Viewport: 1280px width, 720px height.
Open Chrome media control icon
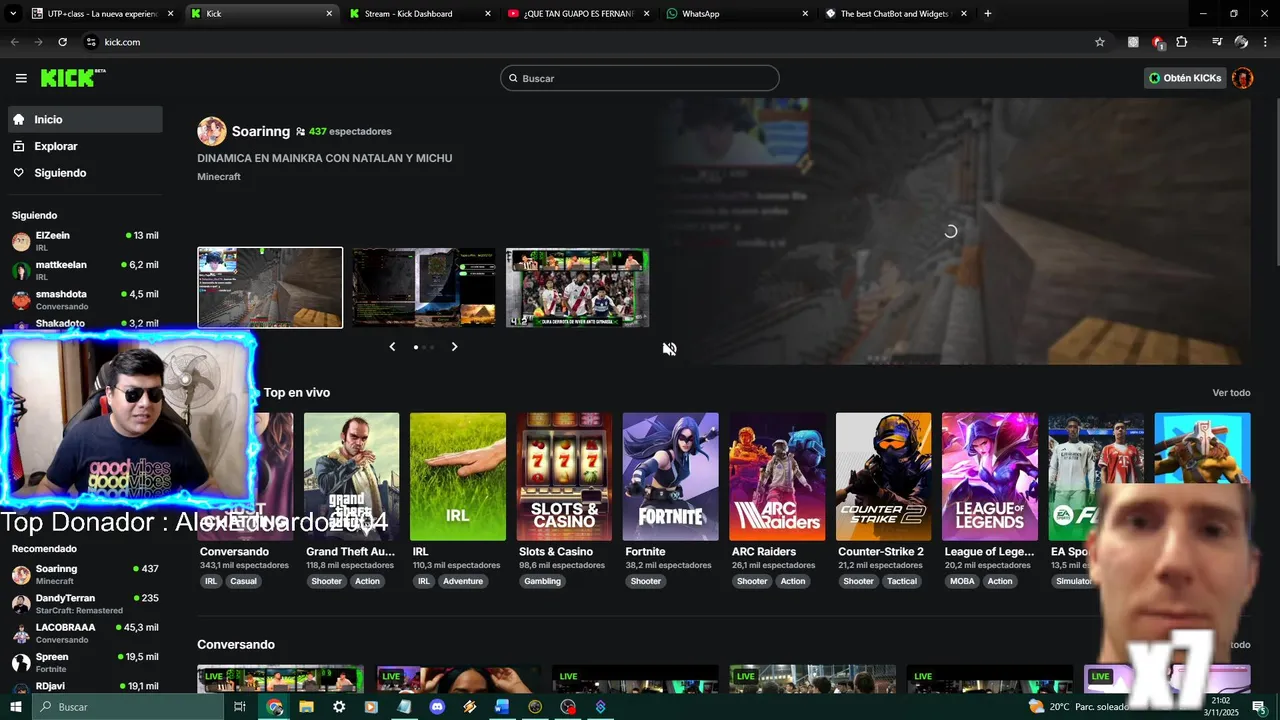(x=1217, y=42)
